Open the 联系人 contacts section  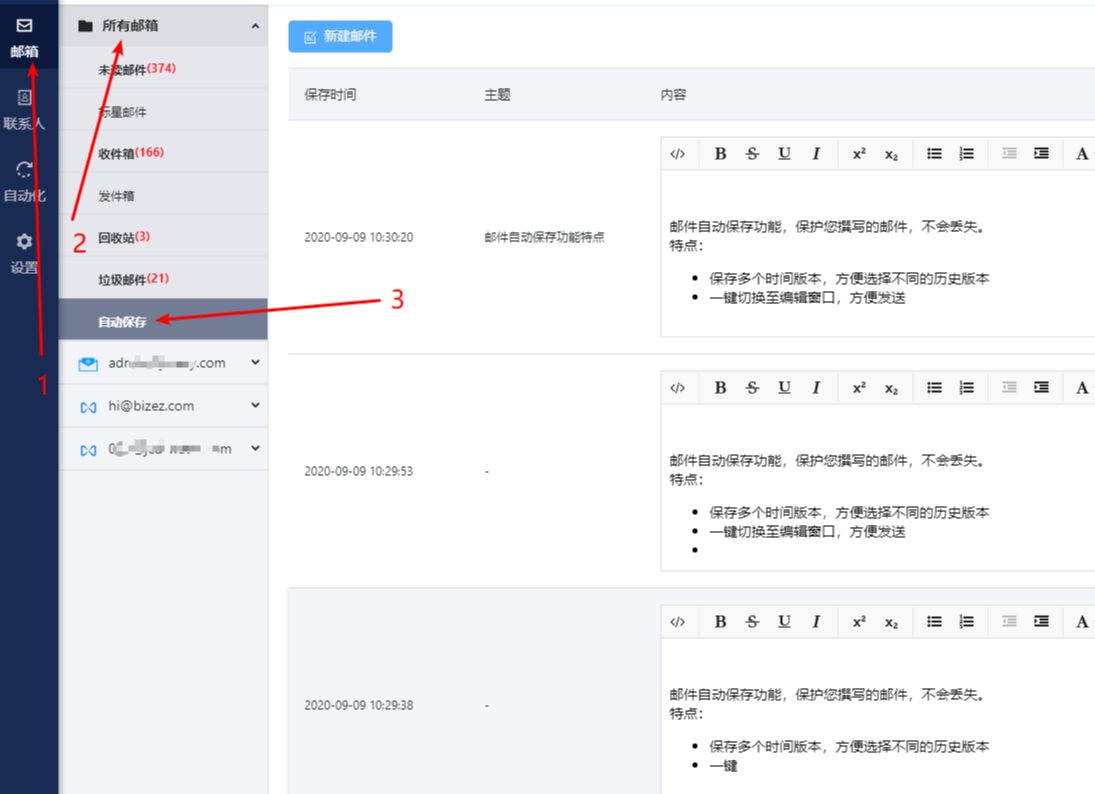click(x=25, y=110)
